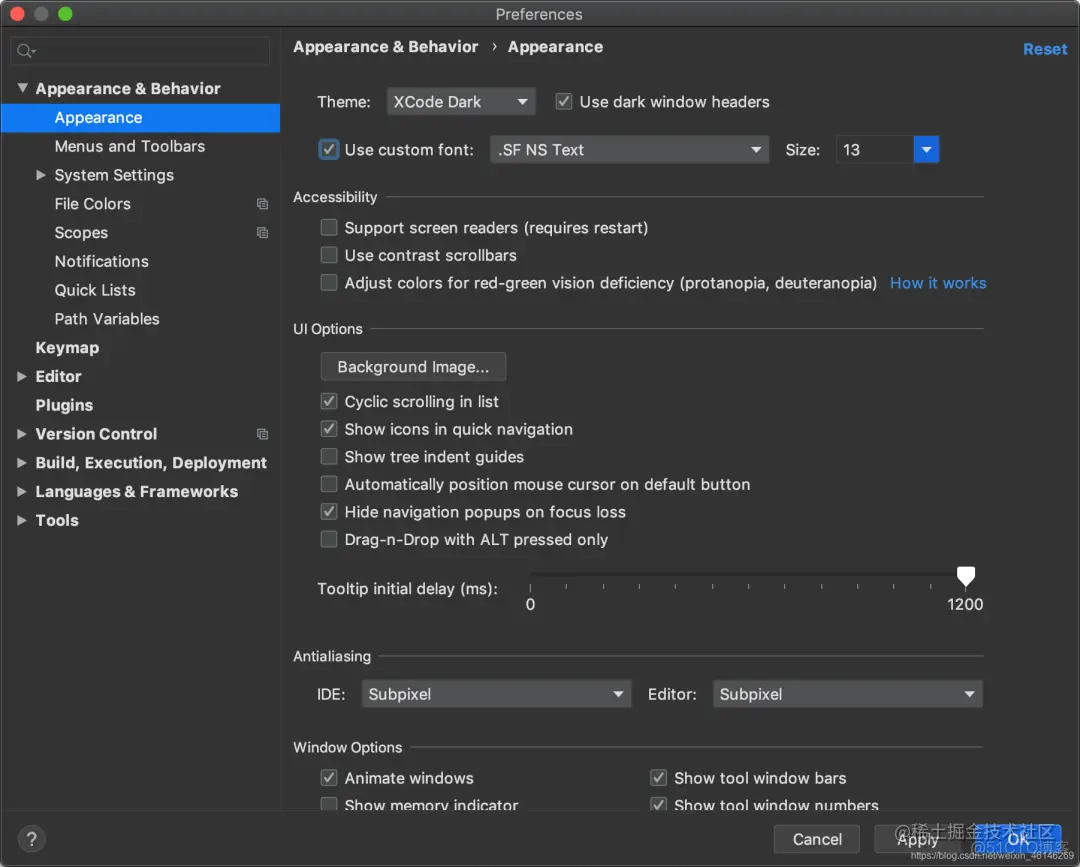
Task: Click the copy icon beside Version Control
Action: (x=262, y=434)
